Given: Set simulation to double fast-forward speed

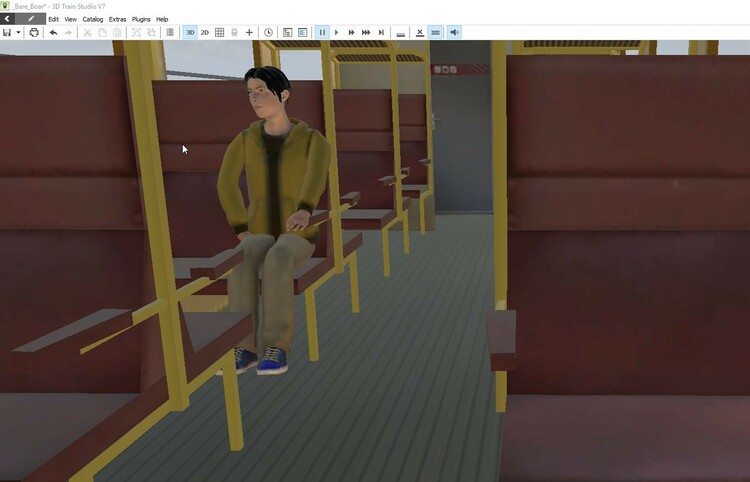Looking at the screenshot, I should (351, 32).
